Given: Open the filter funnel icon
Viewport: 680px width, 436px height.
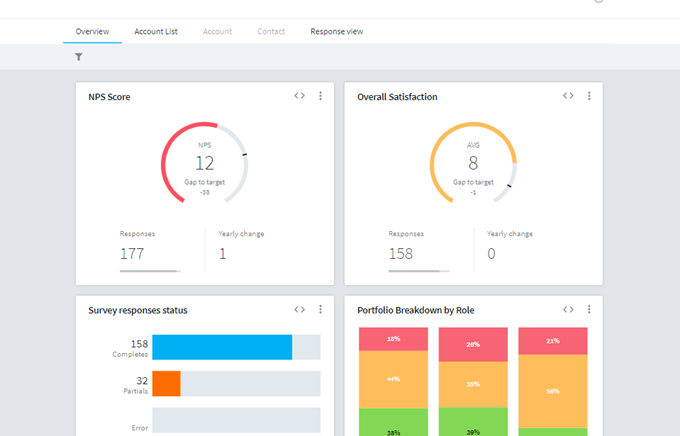Looking at the screenshot, I should 78,57.
